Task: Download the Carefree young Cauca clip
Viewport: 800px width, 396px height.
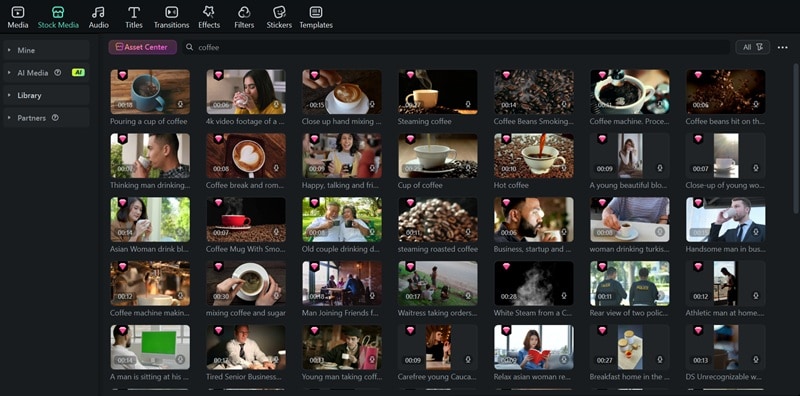Action: [x=468, y=359]
